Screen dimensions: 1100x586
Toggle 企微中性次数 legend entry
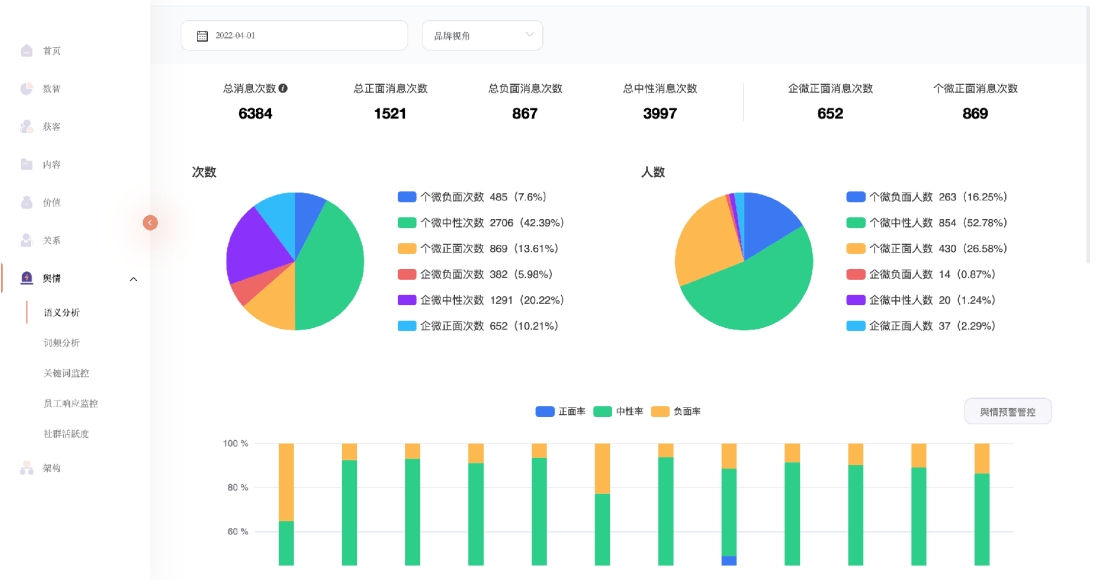pyautogui.click(x=481, y=300)
